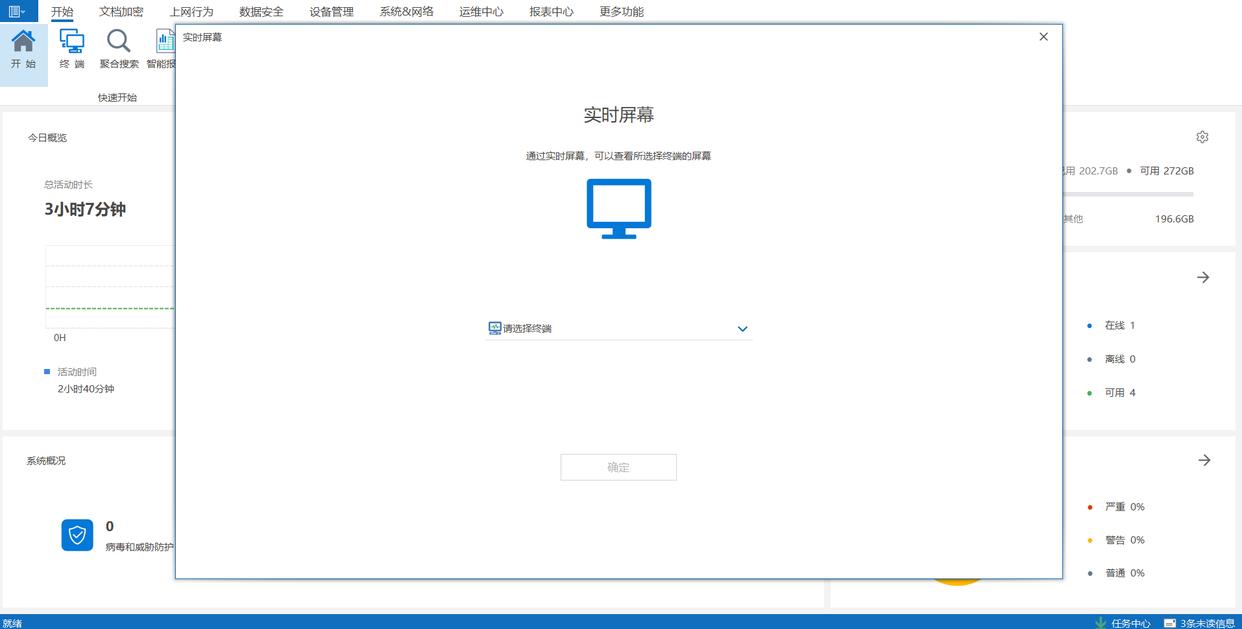
Task: Open the 上网行为 tab
Action: click(191, 12)
